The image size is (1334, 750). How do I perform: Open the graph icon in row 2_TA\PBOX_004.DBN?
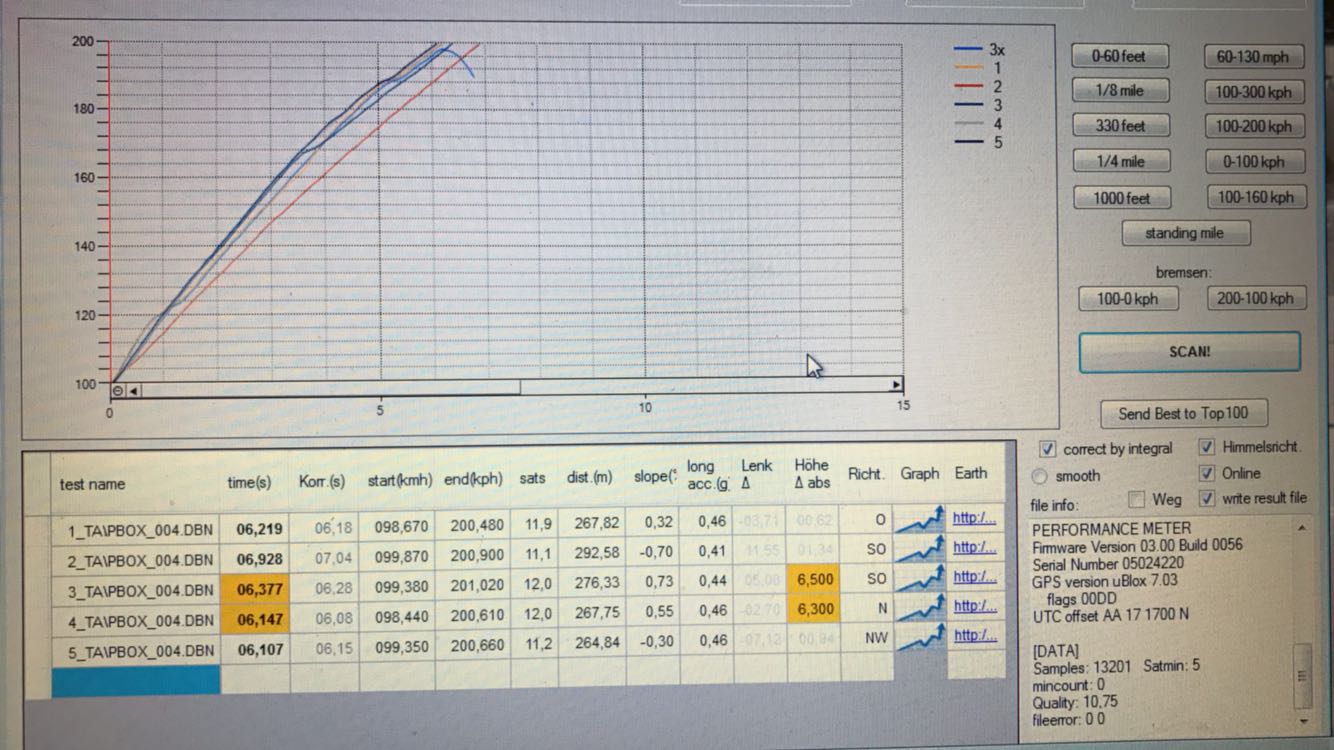[919, 549]
